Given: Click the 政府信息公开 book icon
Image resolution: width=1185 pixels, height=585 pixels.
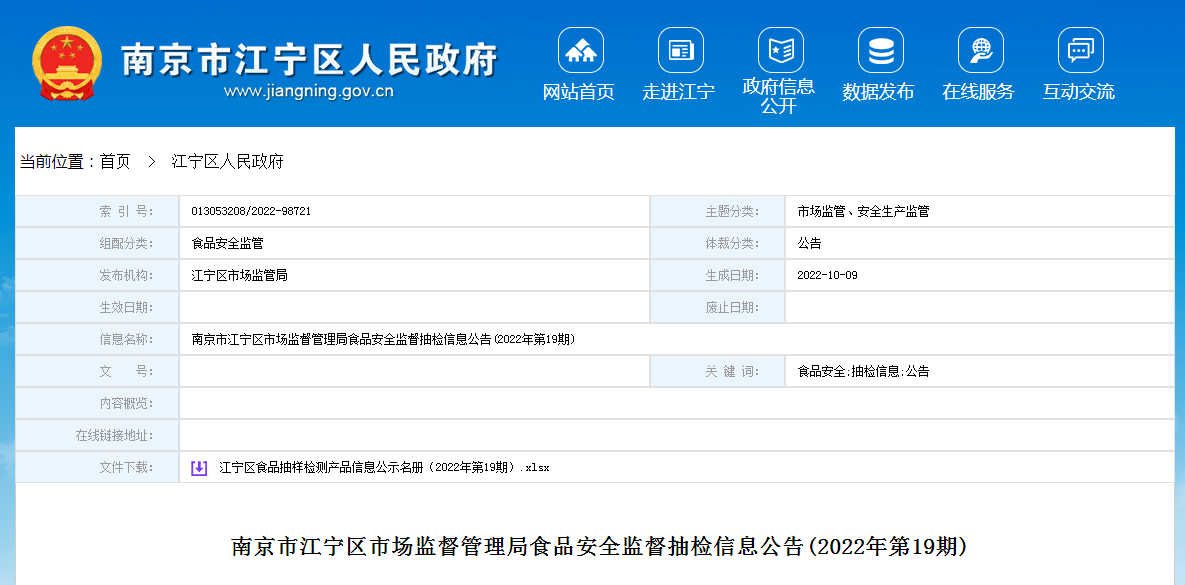Looking at the screenshot, I should [781, 50].
